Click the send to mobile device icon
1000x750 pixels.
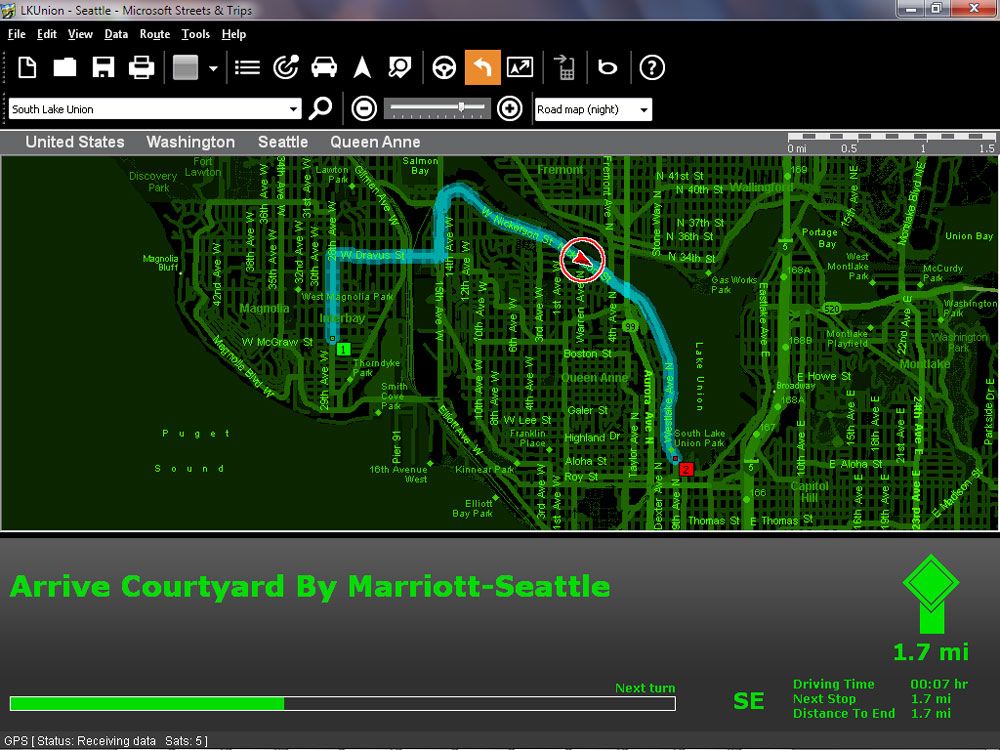pyautogui.click(x=564, y=67)
